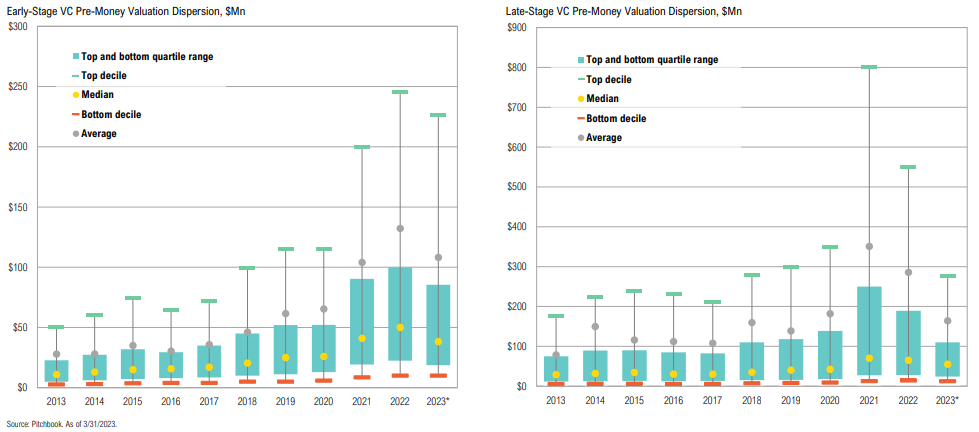Screen dimensions: 979x432
Task: Click the 2018 x-axis label on Late-Stage chart
Action: pos(751,400)
